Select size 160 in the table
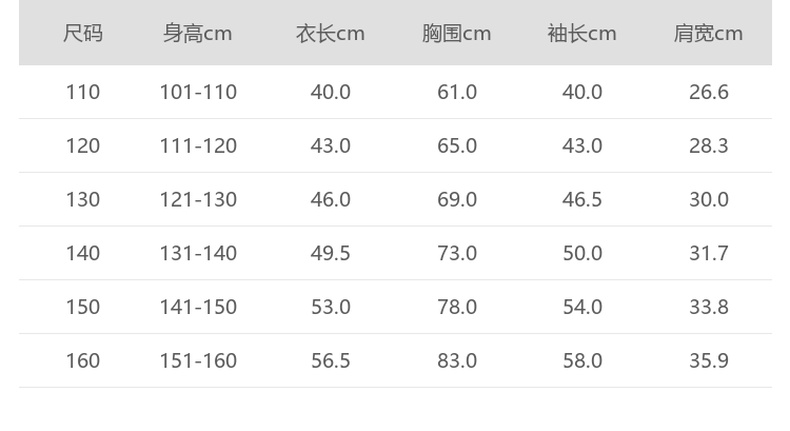Viewport: 790px width, 431px height. pos(83,361)
